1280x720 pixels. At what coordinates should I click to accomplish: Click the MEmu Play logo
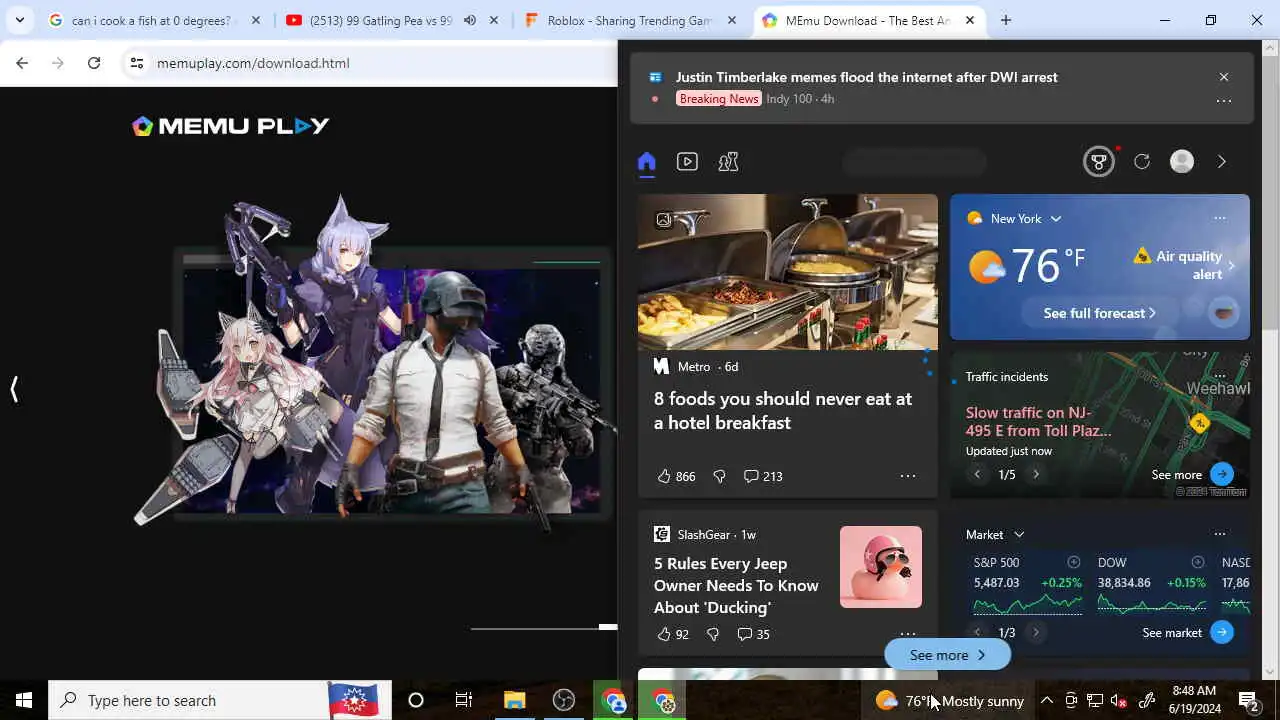point(231,126)
